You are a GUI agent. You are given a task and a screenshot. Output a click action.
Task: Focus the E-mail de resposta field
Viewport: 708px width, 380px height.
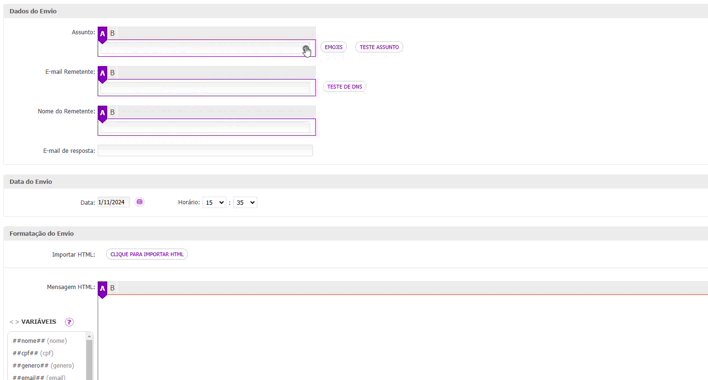(x=205, y=151)
